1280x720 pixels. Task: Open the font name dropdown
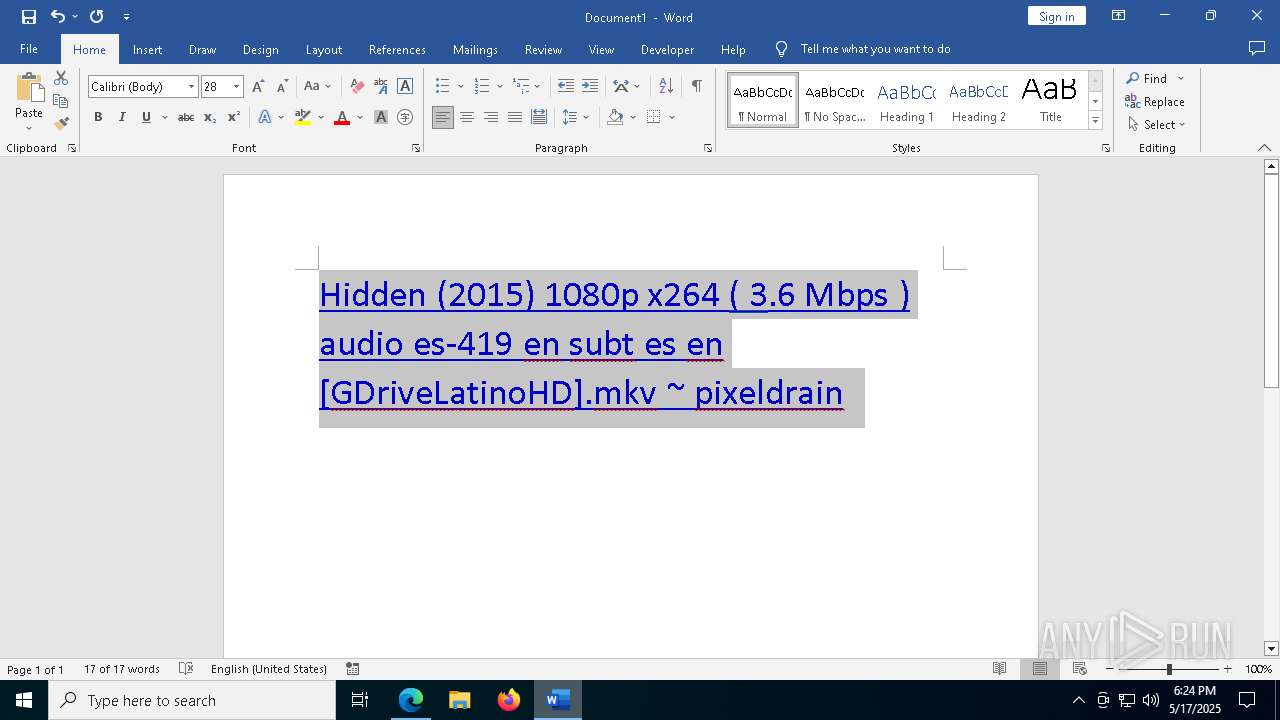pos(191,87)
